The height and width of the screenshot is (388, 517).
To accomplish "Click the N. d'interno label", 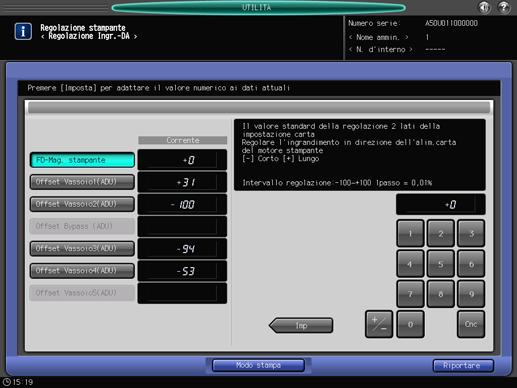I will coord(381,50).
